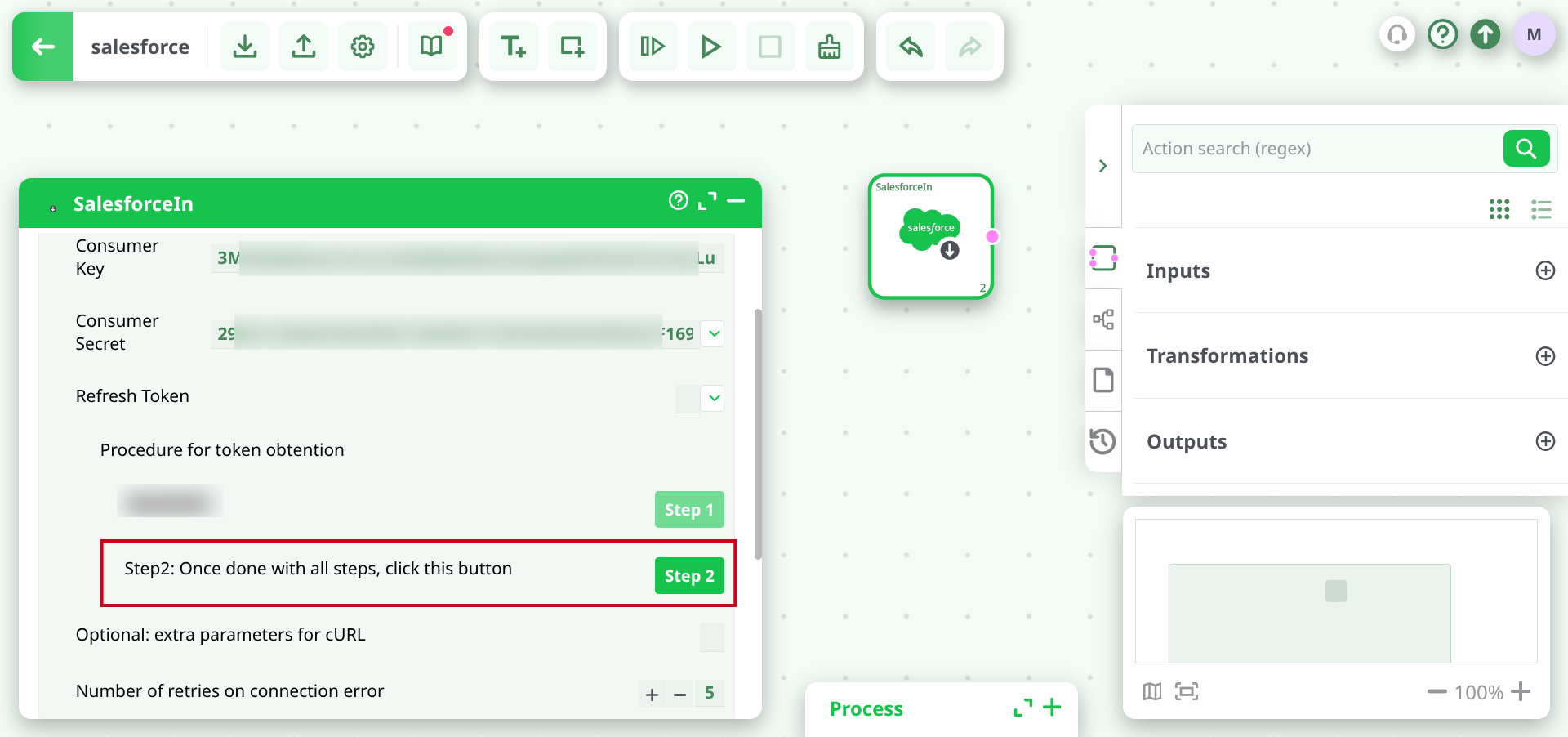Run the action search magnifier button
This screenshot has width=1568, height=737.
(1526, 148)
